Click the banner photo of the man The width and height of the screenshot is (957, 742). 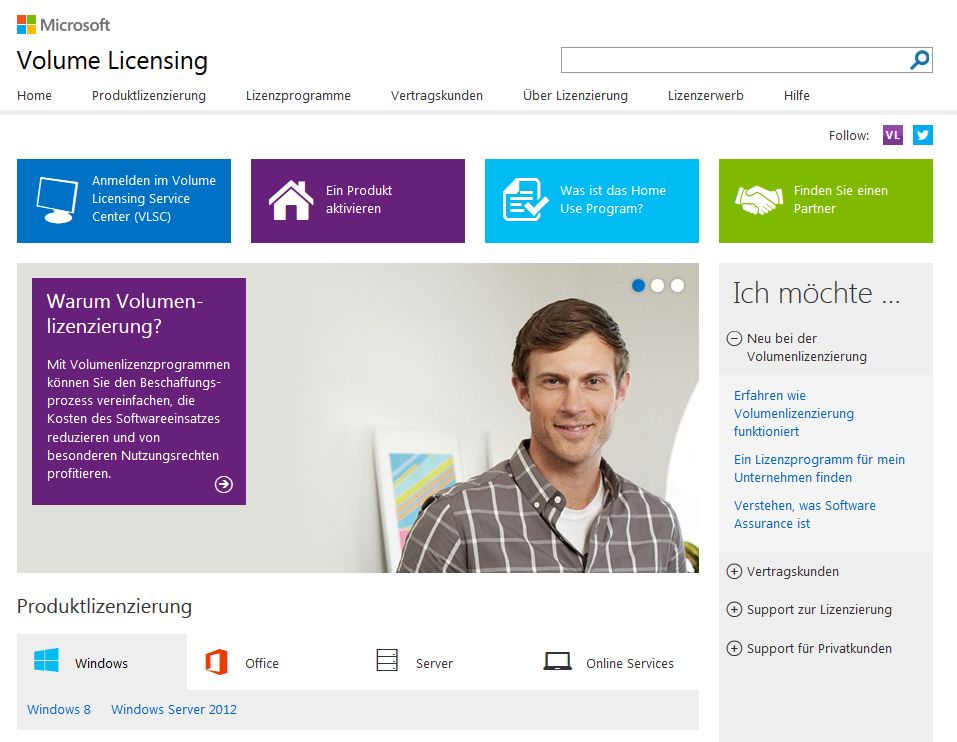coord(543,434)
